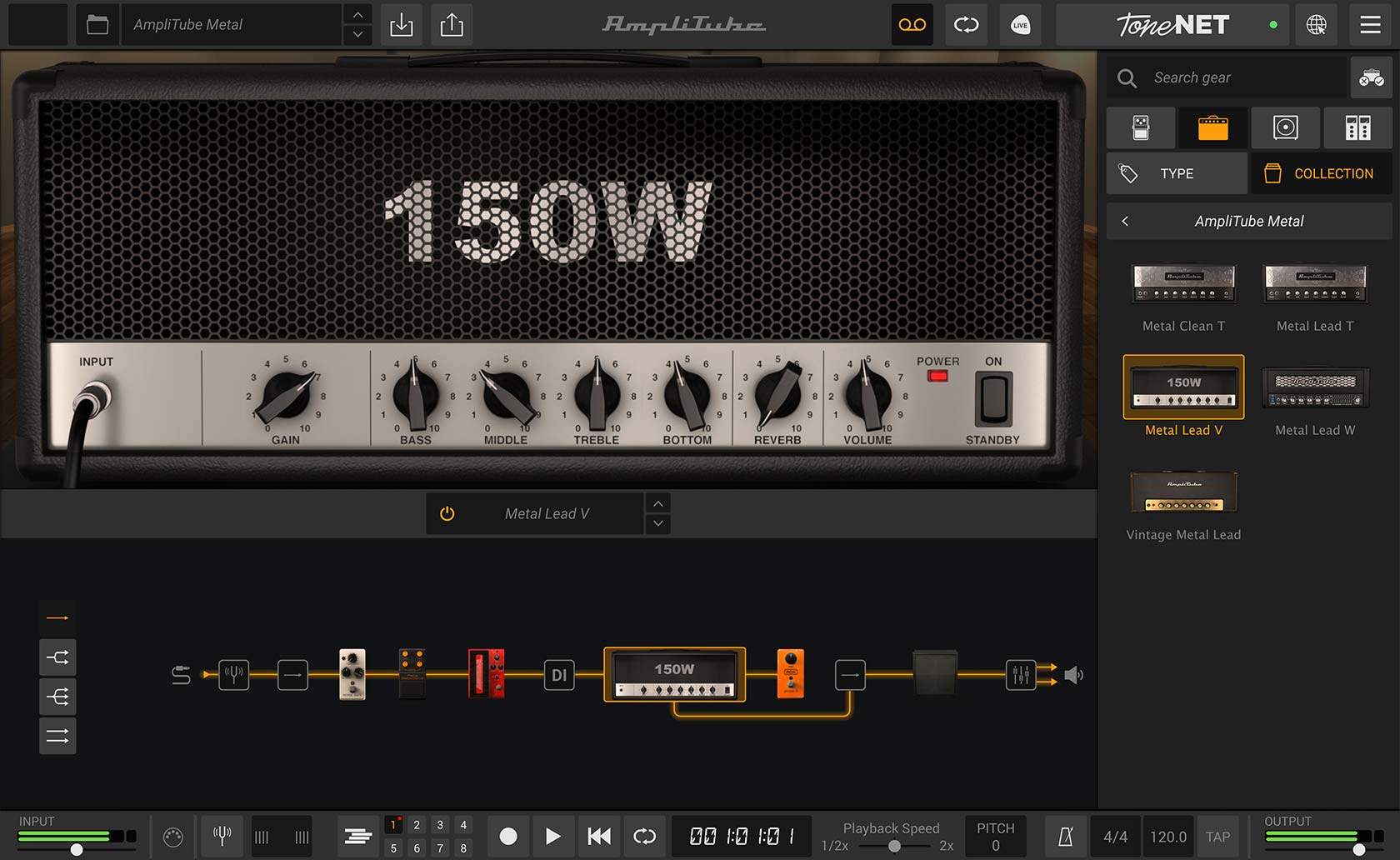Open the cabinets gear category

[x=1285, y=127]
